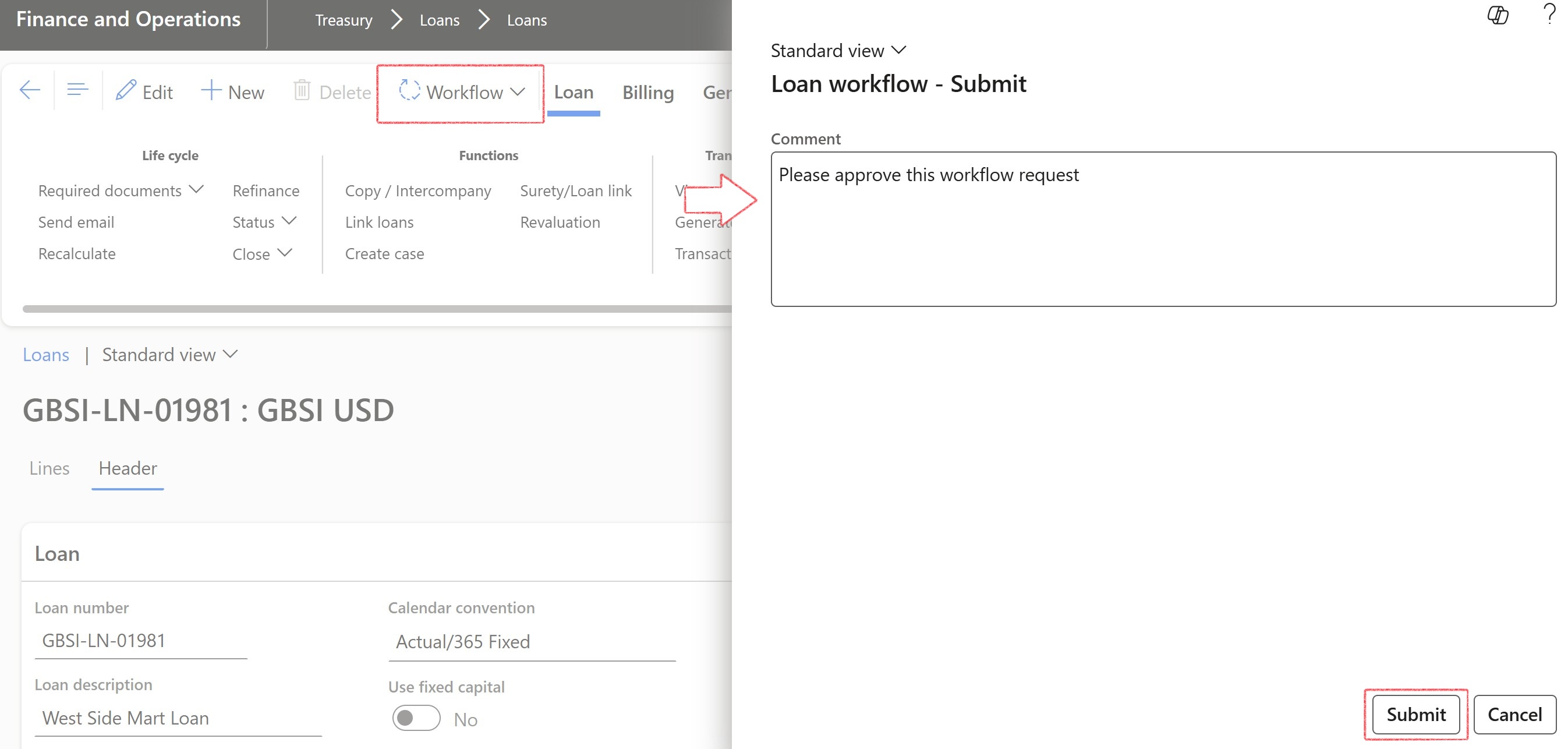The width and height of the screenshot is (1568, 749).
Task: Click the New plus button
Action: click(232, 92)
